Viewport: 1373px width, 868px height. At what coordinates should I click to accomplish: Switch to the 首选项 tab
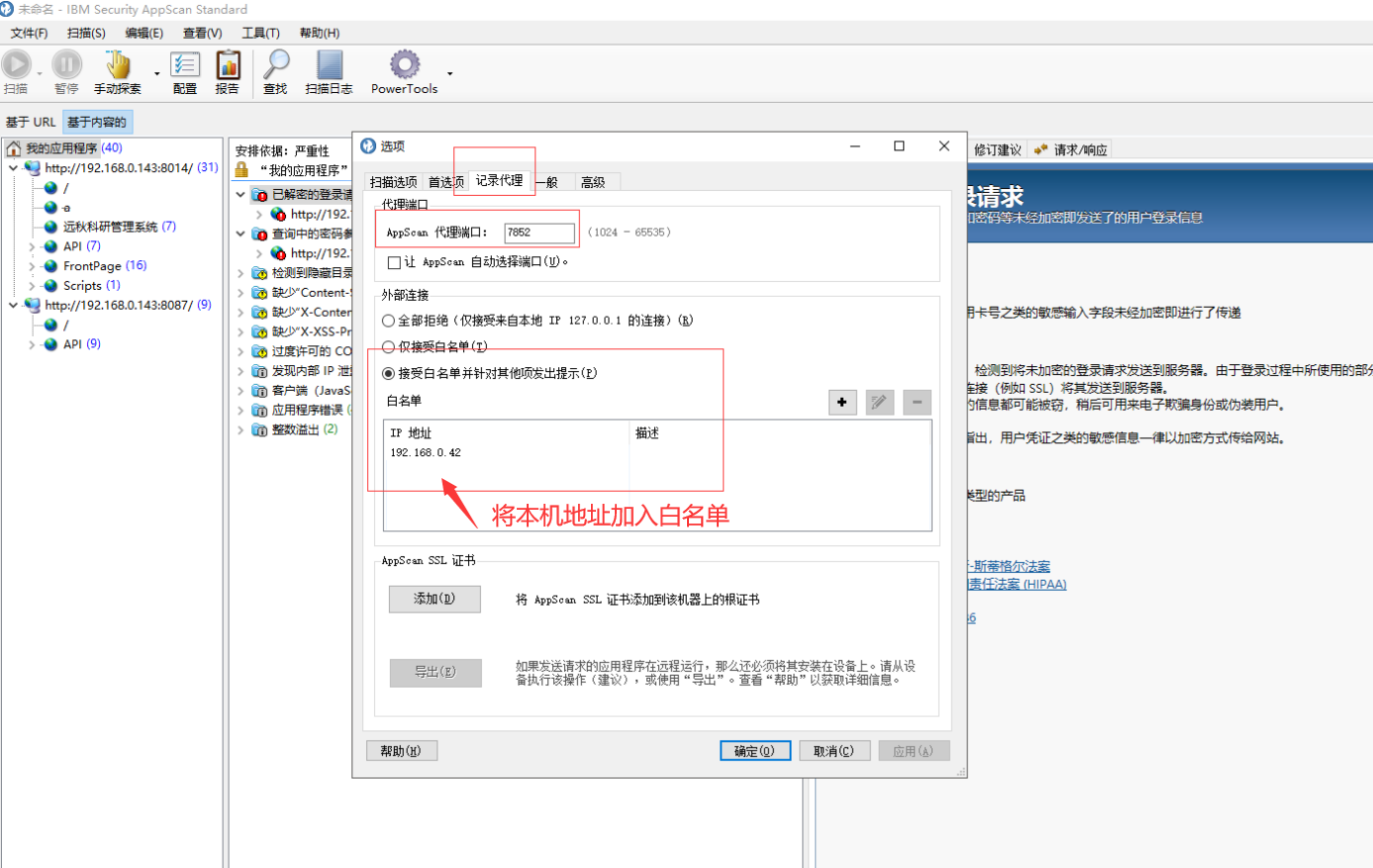click(445, 182)
